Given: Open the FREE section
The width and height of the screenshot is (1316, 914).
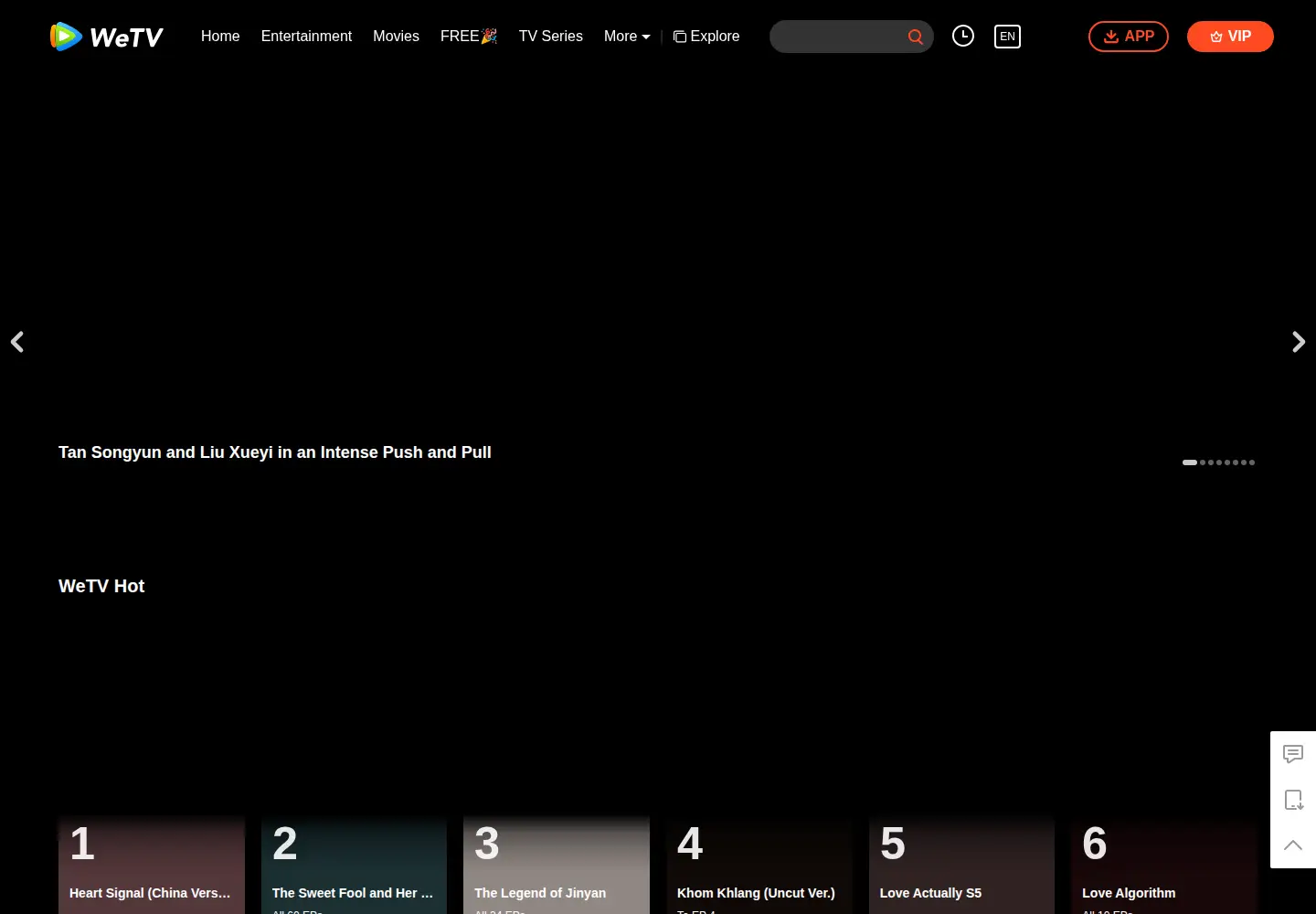Looking at the screenshot, I should pos(469,37).
